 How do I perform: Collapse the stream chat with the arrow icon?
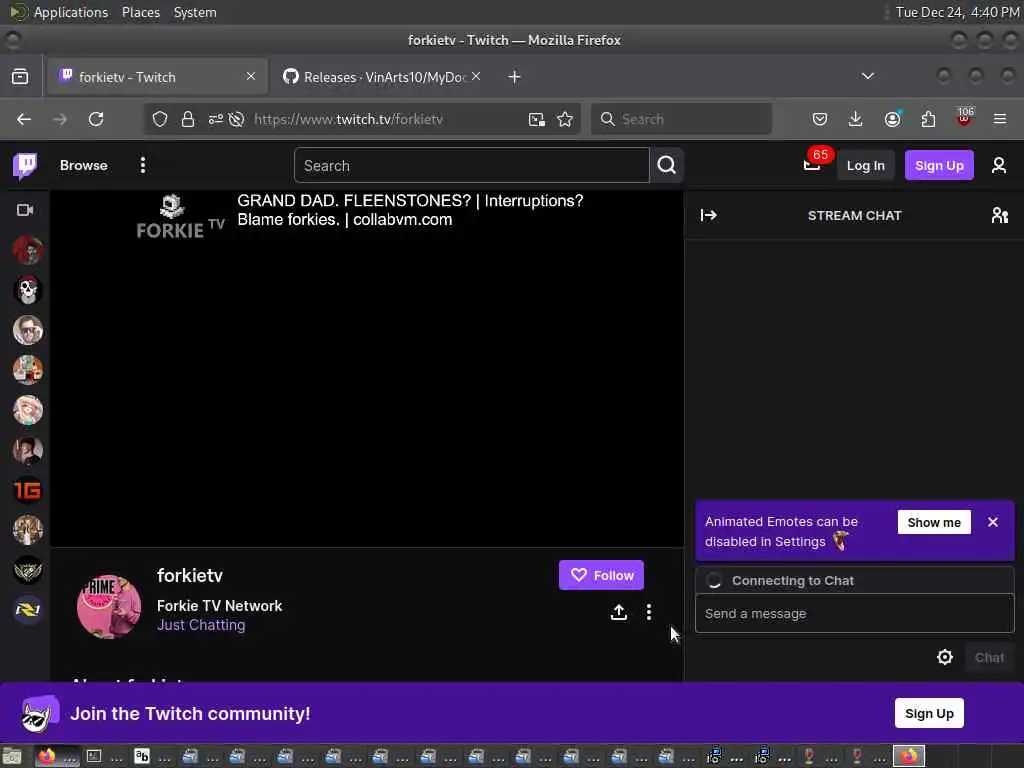[709, 216]
